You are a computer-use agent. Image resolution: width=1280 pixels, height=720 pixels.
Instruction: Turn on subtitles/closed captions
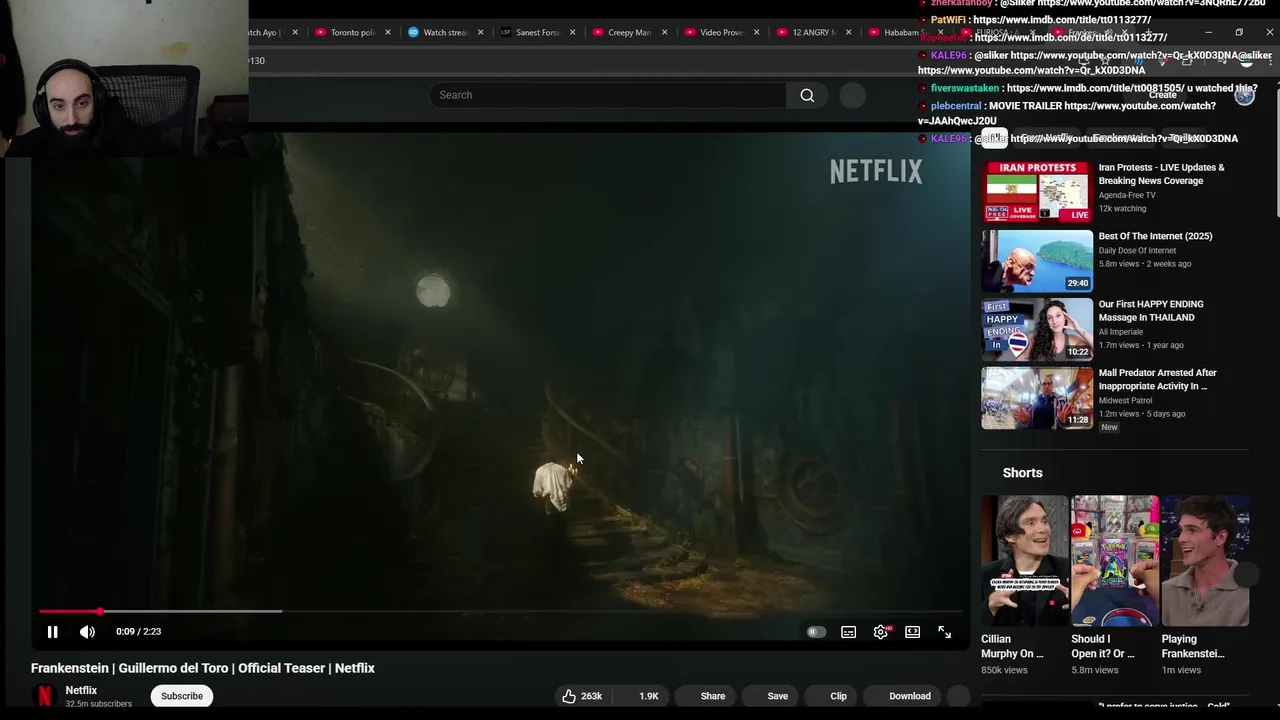click(848, 632)
